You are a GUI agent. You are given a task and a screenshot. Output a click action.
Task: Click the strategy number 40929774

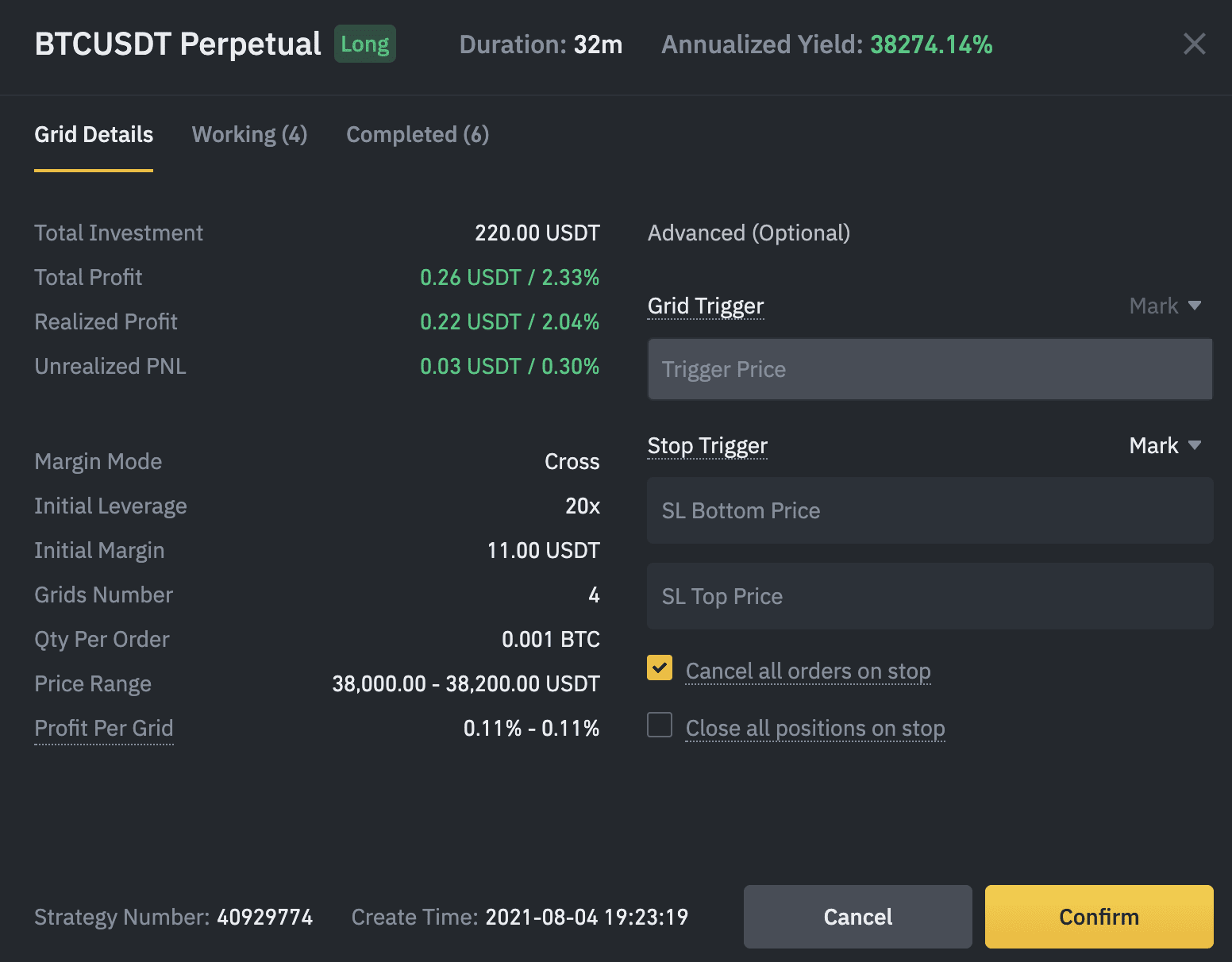pos(265,917)
